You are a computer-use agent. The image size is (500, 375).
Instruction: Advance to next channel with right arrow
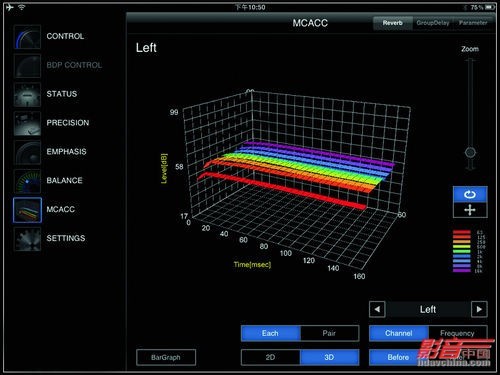(479, 309)
